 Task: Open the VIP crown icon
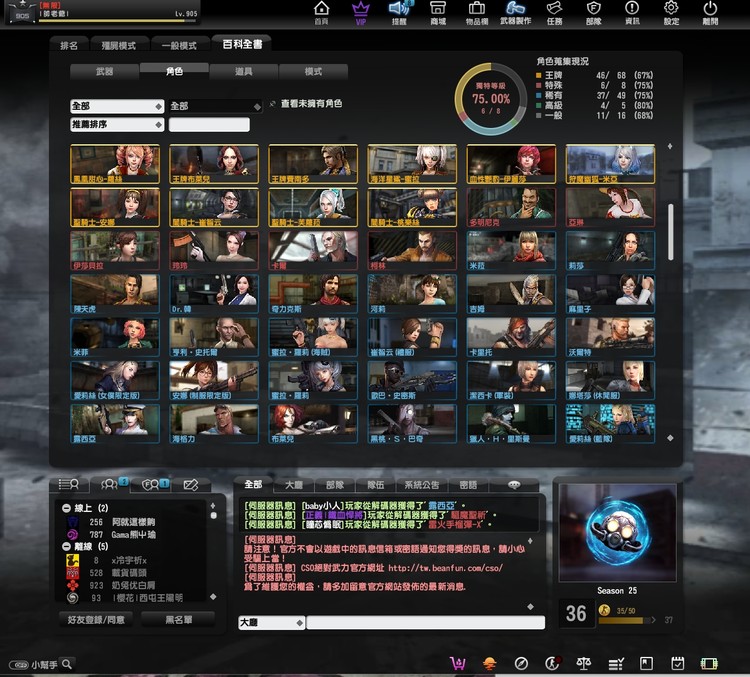[360, 12]
